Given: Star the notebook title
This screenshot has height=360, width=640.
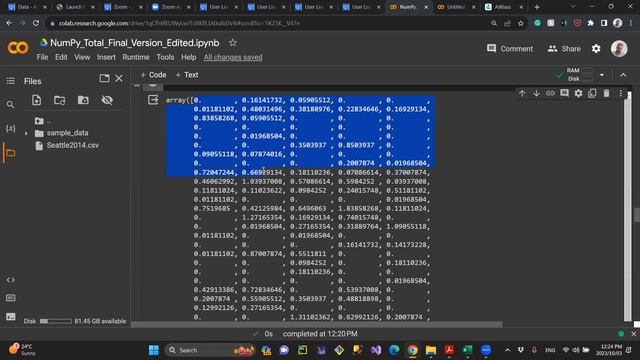Looking at the screenshot, I should pos(233,43).
